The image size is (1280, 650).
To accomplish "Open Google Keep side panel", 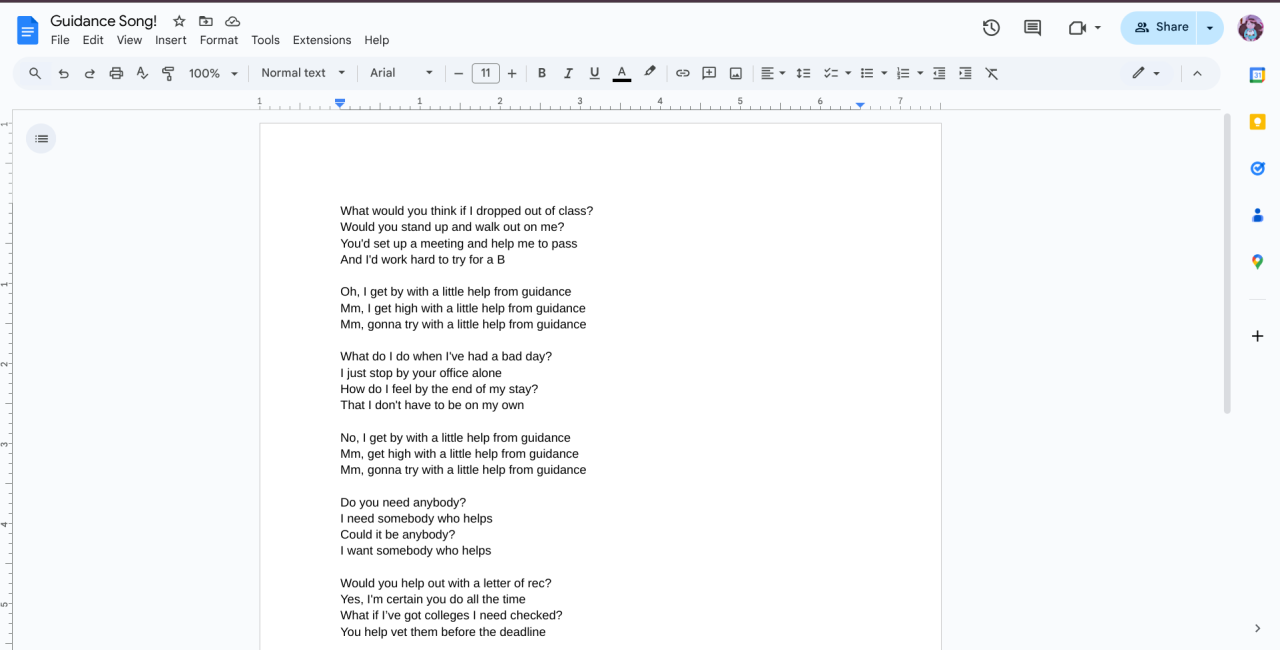I will 1258,121.
